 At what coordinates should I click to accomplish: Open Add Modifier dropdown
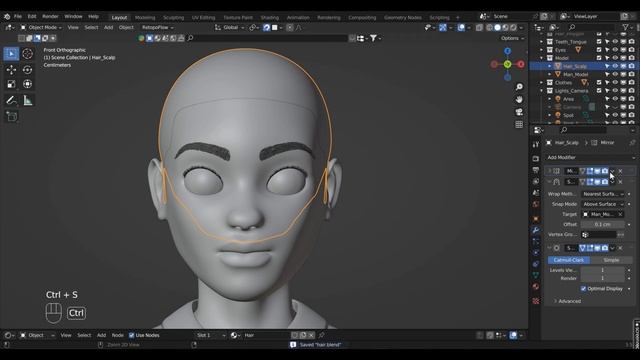pos(591,158)
